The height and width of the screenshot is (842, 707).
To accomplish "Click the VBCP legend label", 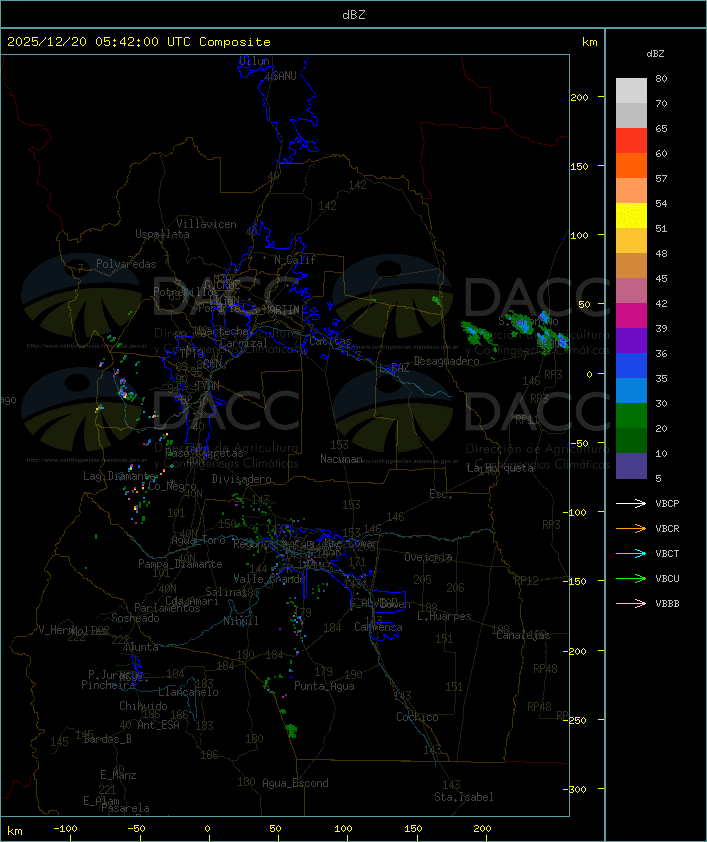I will pyautogui.click(x=667, y=504).
